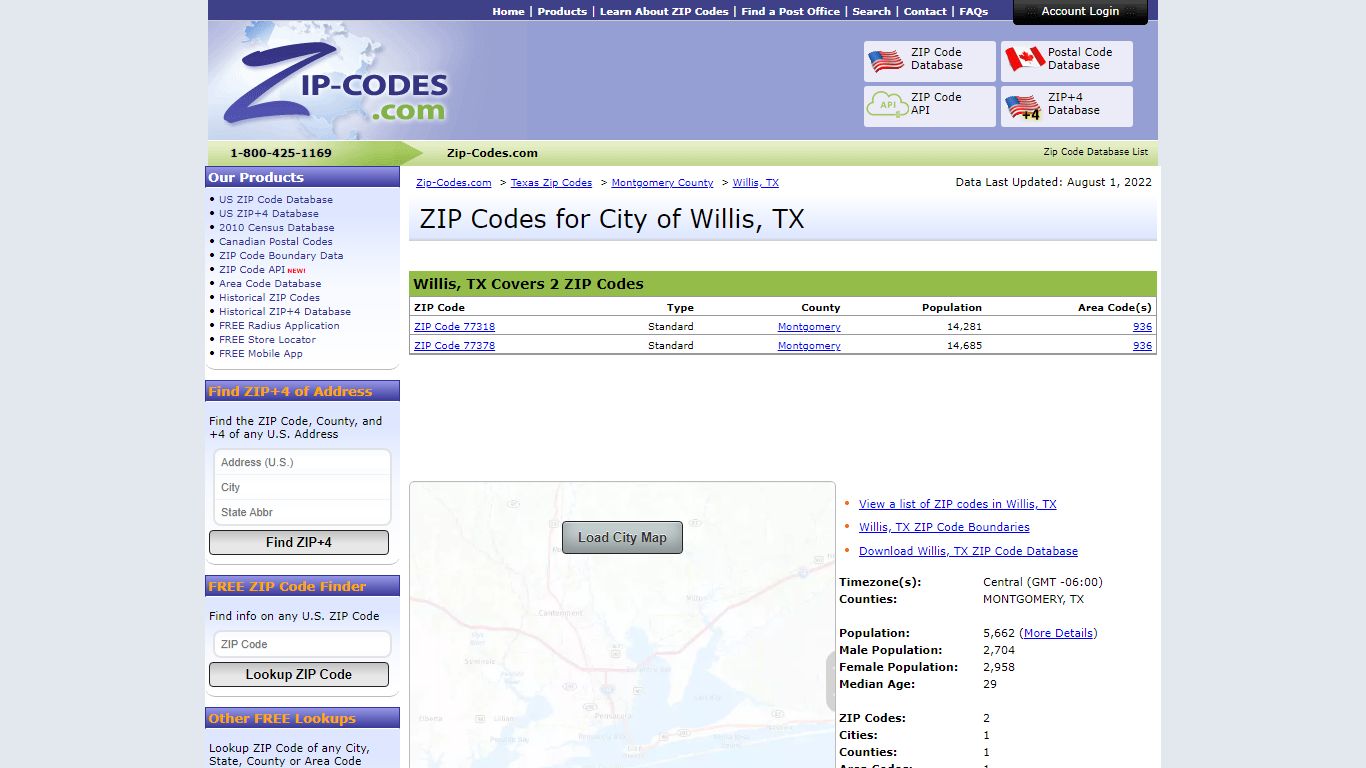This screenshot has width=1366, height=768.
Task: Click Texas Zip Codes breadcrumb link
Action: point(551,183)
